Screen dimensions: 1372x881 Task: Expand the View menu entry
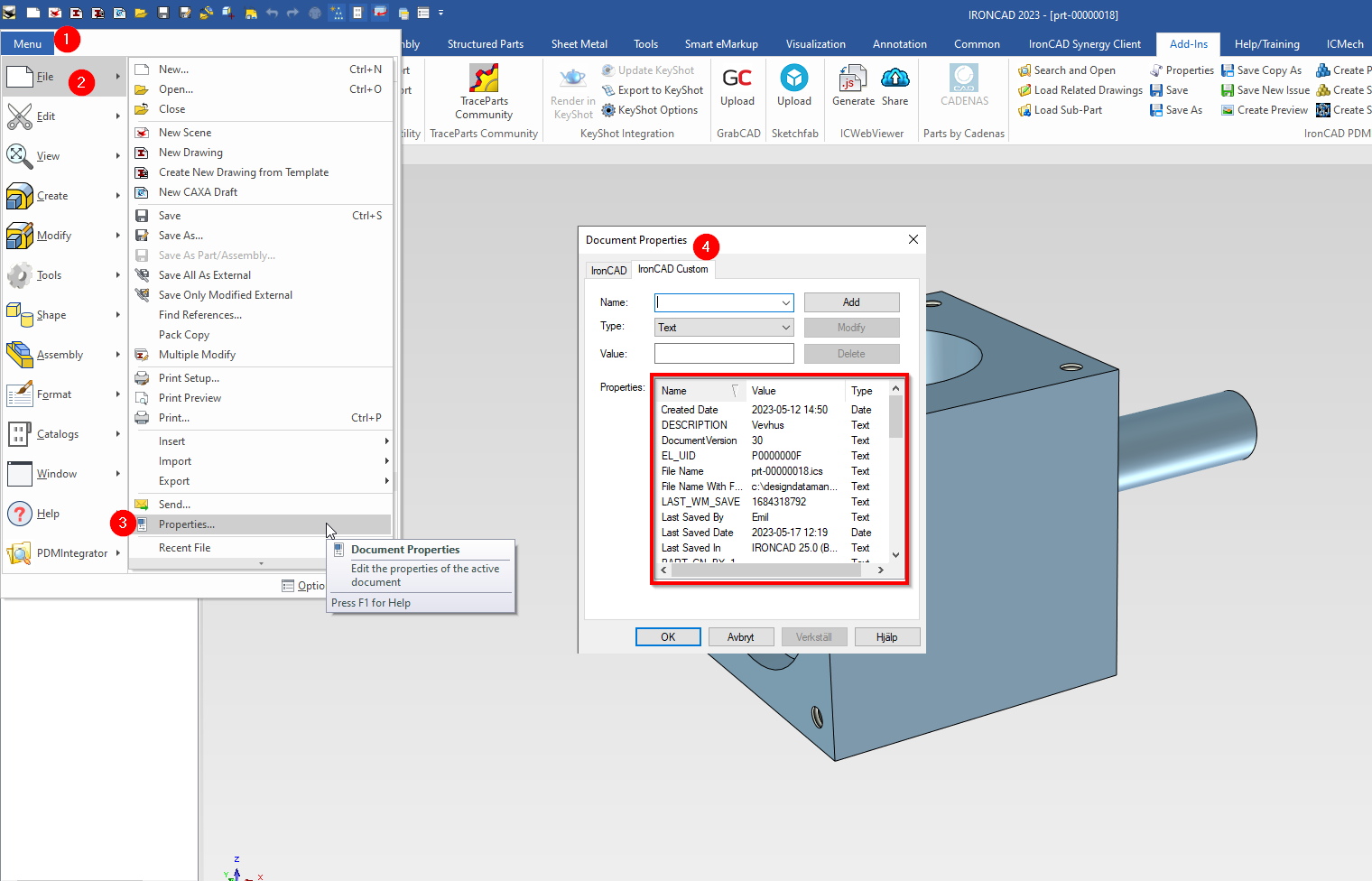pos(63,156)
